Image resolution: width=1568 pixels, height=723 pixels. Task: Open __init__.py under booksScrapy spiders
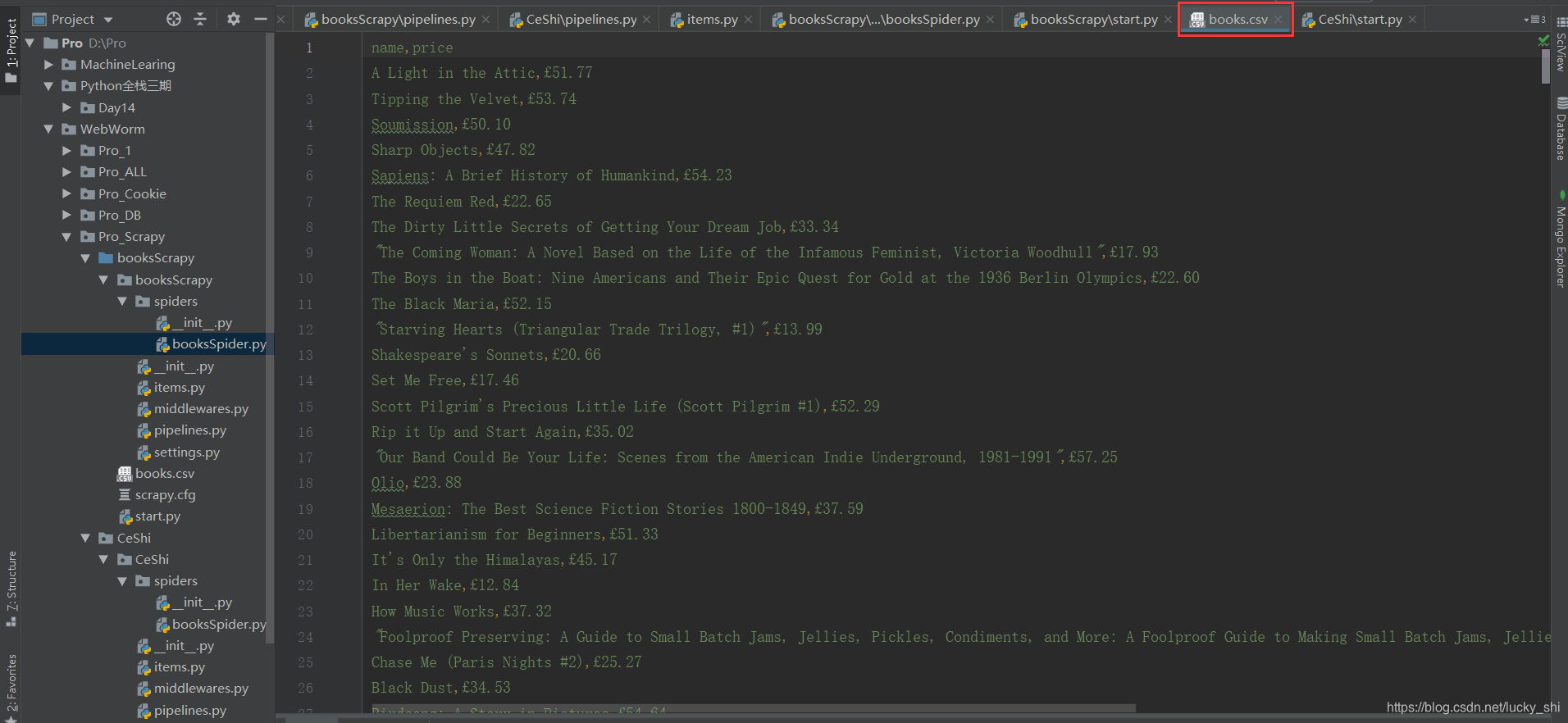coord(194,322)
